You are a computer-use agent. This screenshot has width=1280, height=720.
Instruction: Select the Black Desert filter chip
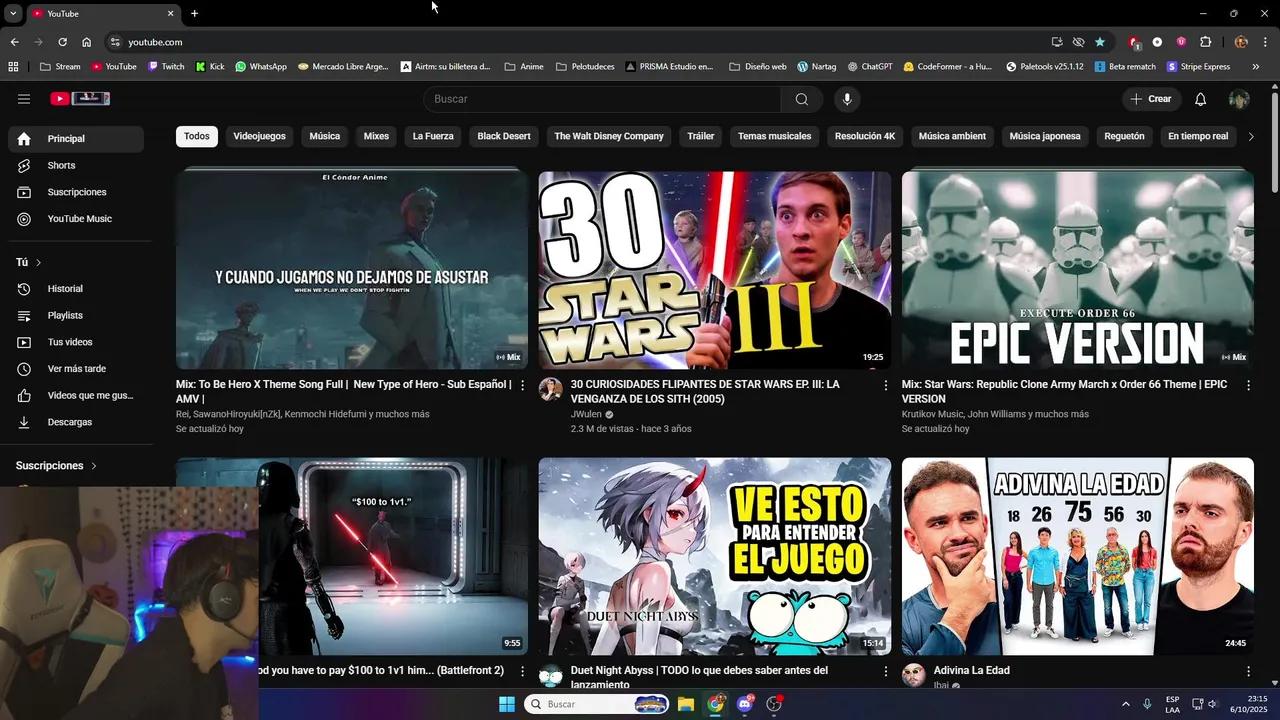pyautogui.click(x=504, y=136)
